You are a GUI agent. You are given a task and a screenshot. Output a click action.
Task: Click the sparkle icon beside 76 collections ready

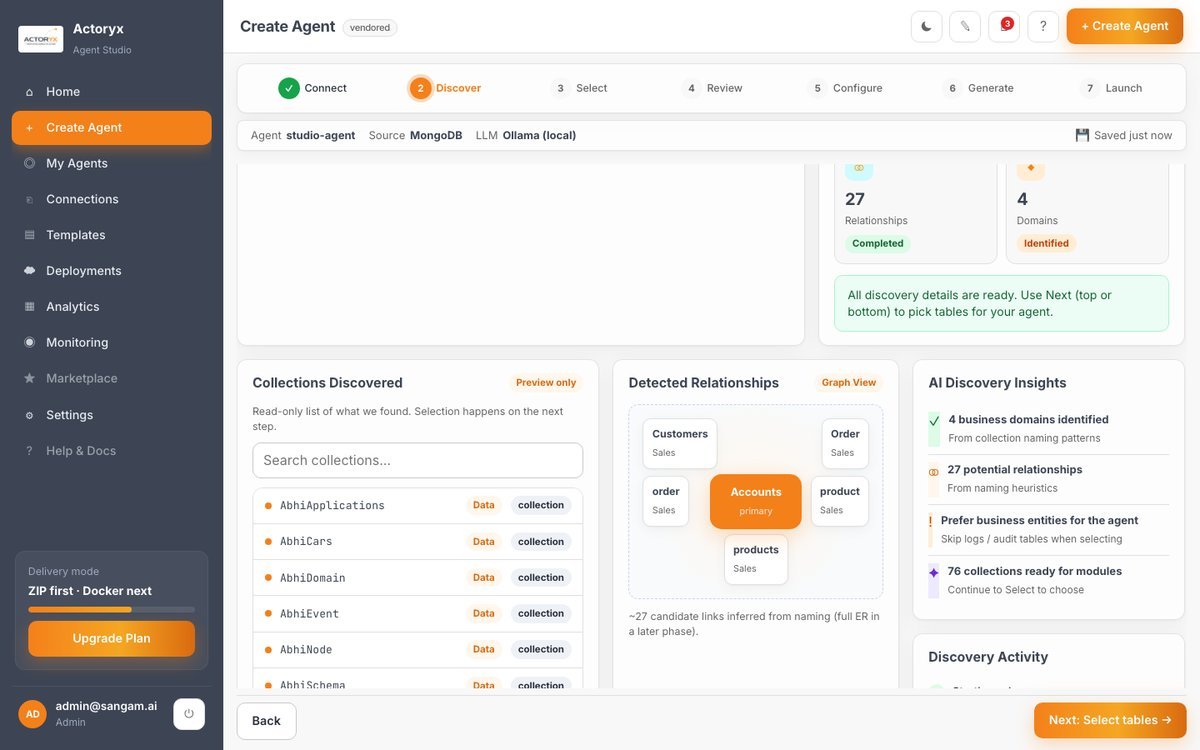click(x=934, y=573)
